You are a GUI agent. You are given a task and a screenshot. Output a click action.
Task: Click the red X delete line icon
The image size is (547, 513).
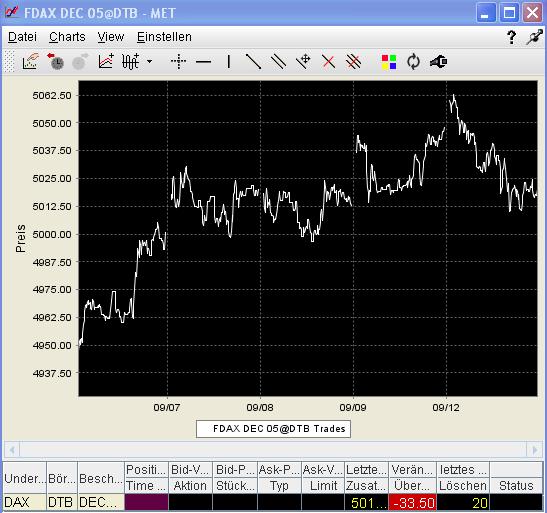[328, 62]
